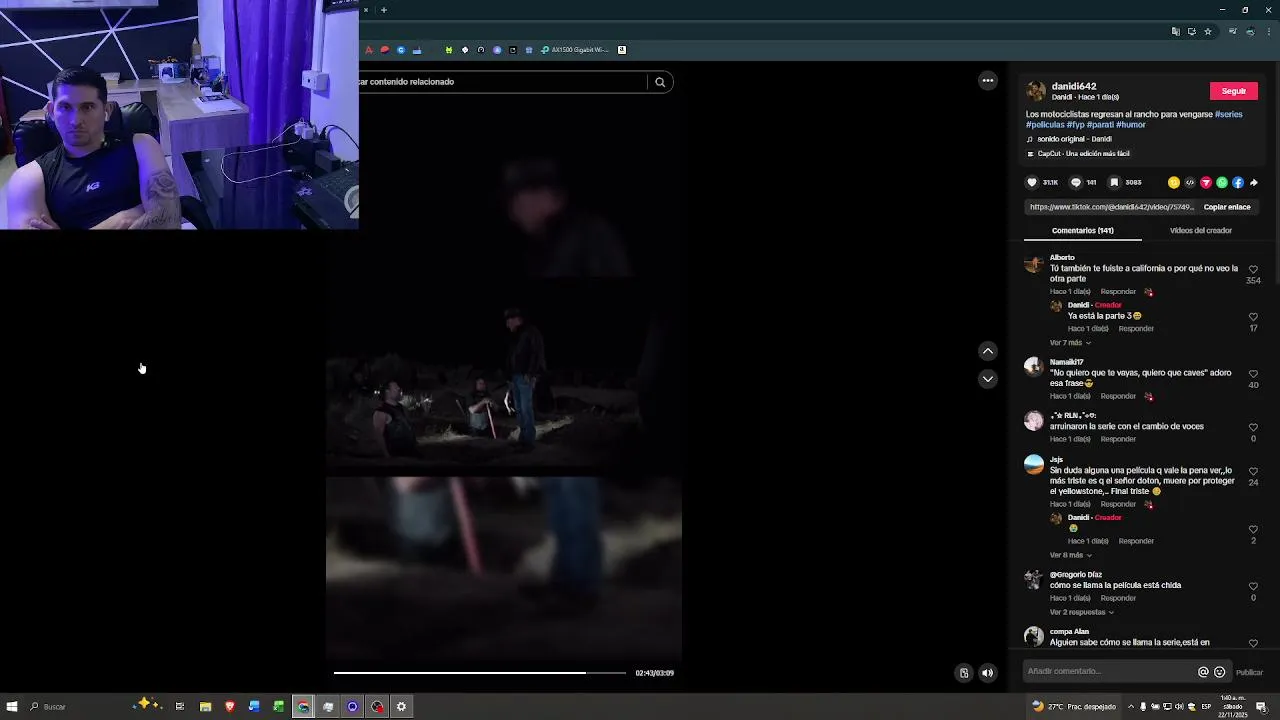Viewport: 1280px width, 720px height.
Task: Reply to Namaiki17's comment
Action: (x=1118, y=396)
